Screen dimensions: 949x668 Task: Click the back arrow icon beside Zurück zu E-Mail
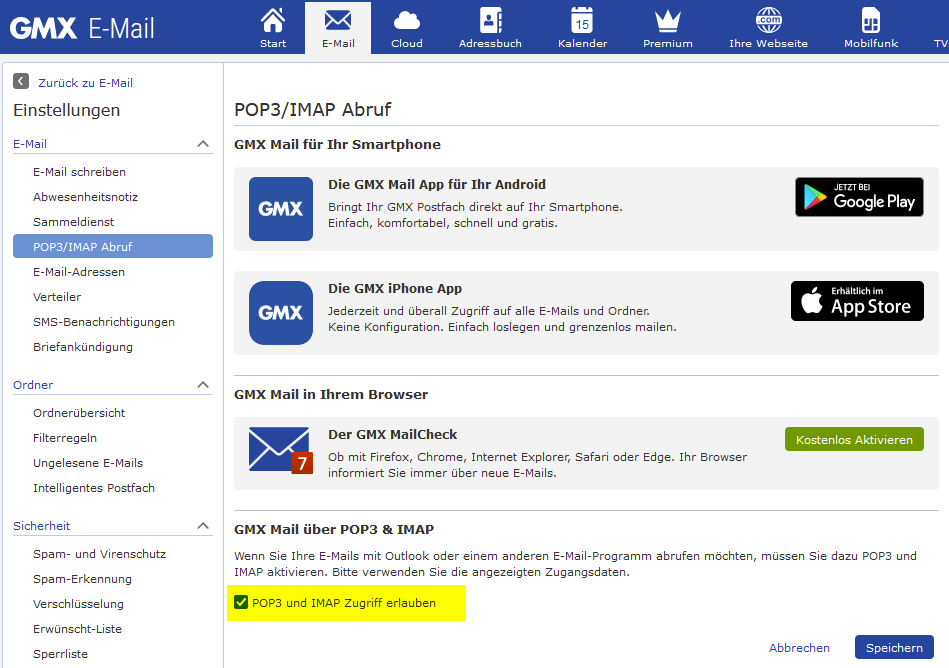(x=21, y=82)
